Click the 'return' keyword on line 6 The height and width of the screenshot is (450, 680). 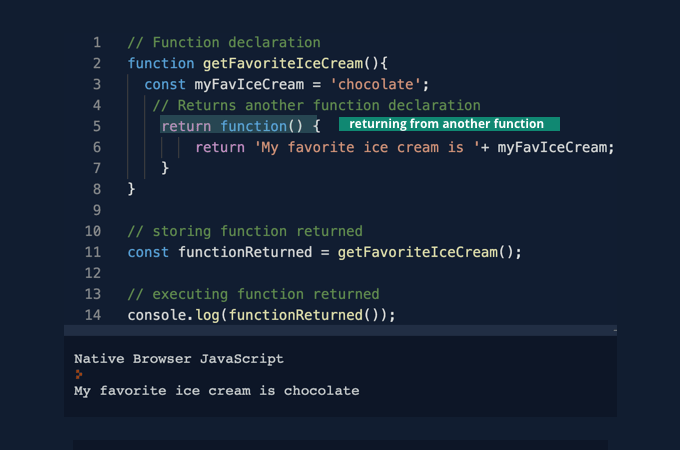pos(220,147)
